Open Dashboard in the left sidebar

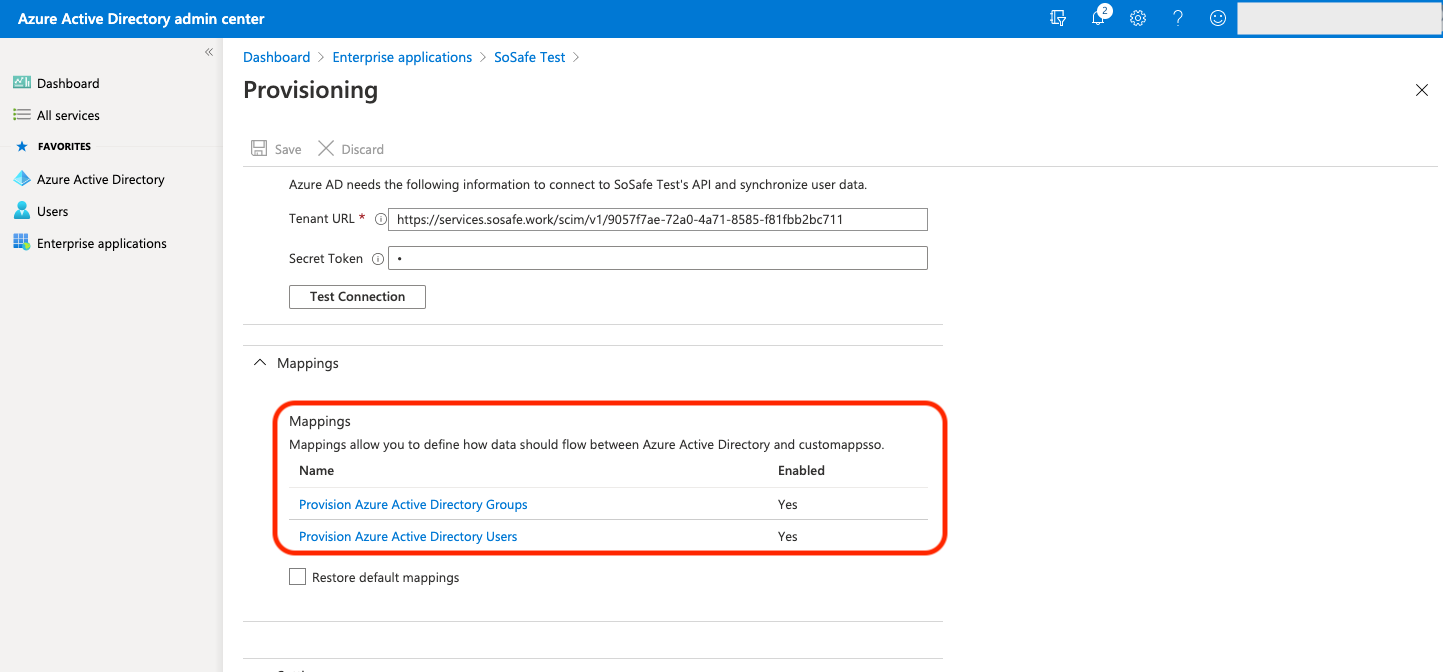(68, 83)
